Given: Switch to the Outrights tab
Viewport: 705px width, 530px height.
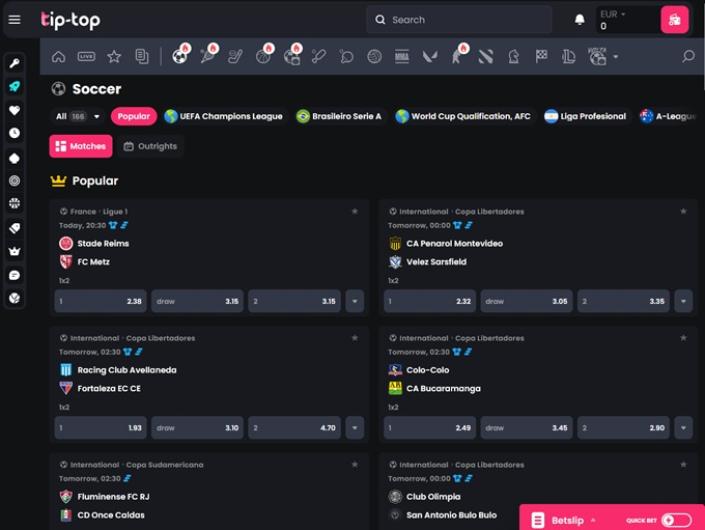Looking at the screenshot, I should pos(150,147).
